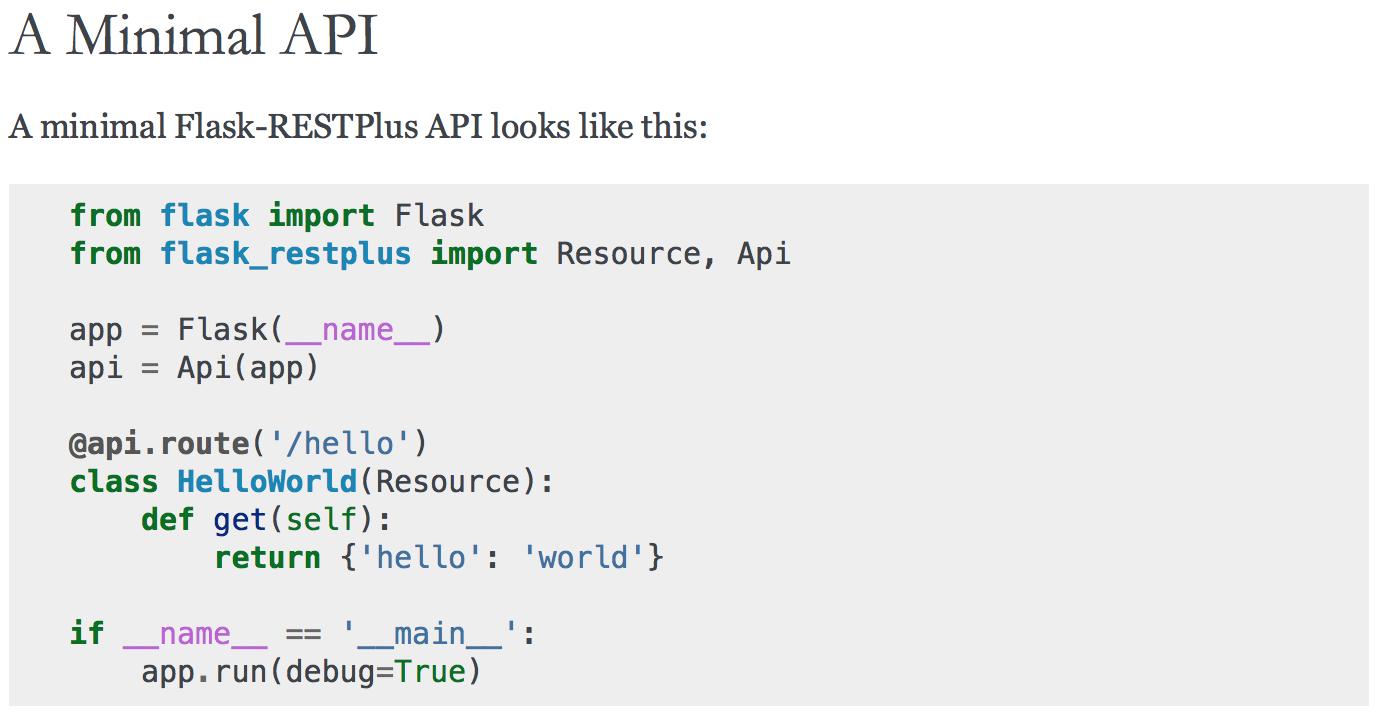
Task: Click the return statement with 'hello': 'world'
Action: click(x=439, y=558)
